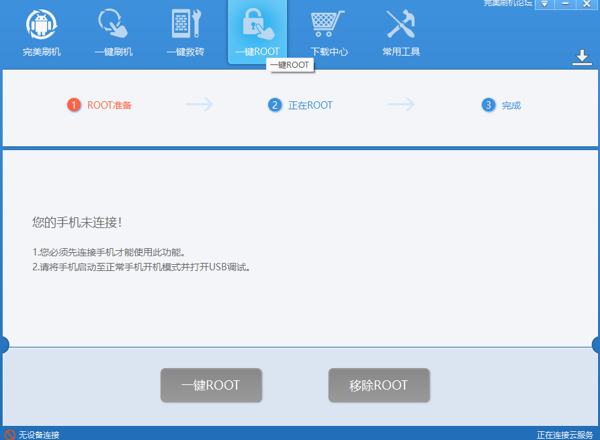Click the 正在连接云服务 status text

[565, 434]
